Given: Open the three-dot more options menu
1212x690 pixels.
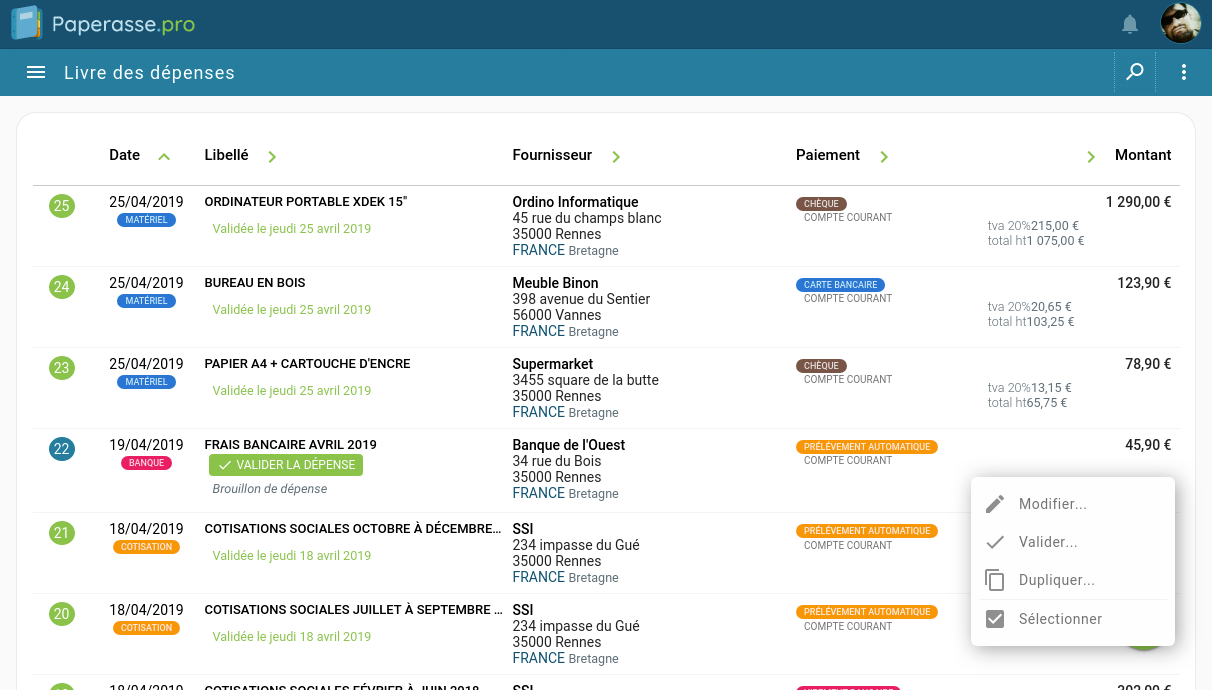Looking at the screenshot, I should pyautogui.click(x=1184, y=72).
